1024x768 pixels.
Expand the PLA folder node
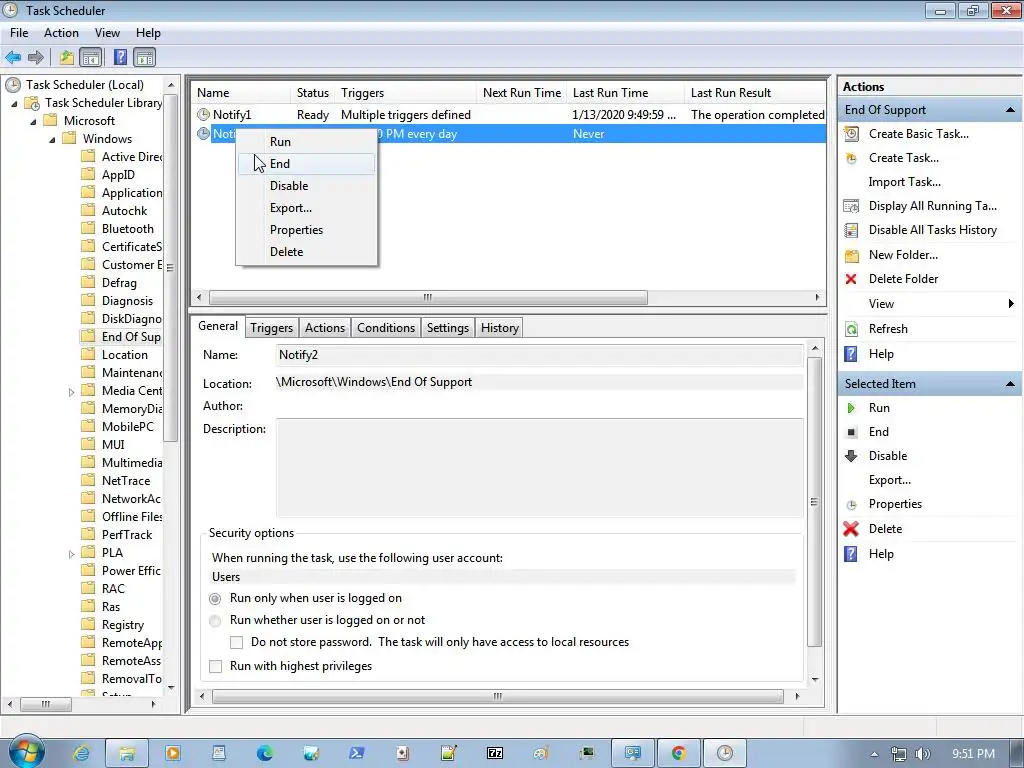(x=72, y=554)
